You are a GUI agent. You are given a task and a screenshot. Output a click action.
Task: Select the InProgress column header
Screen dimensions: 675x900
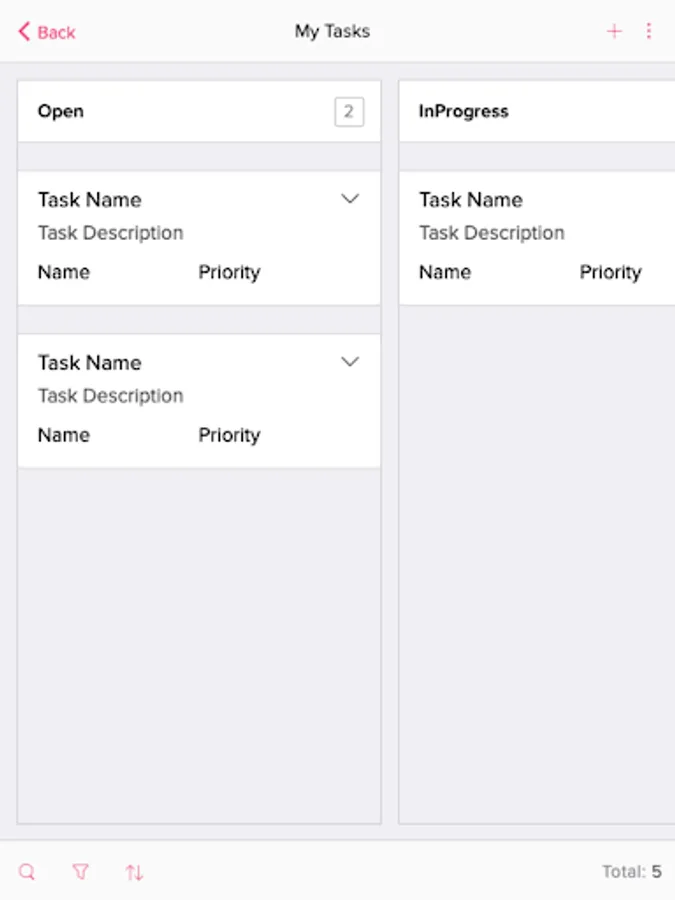463,111
